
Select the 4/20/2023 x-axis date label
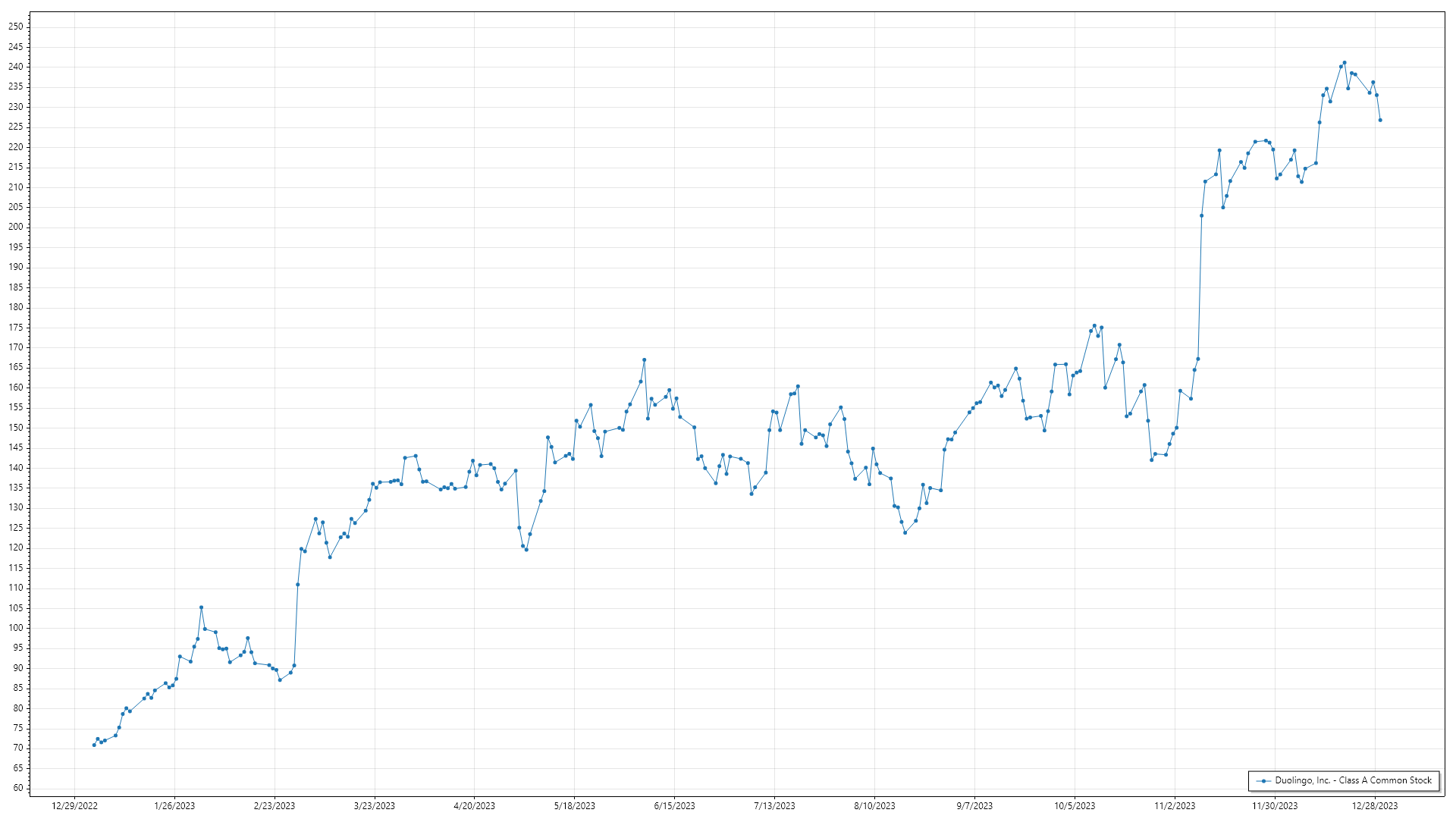coord(474,806)
